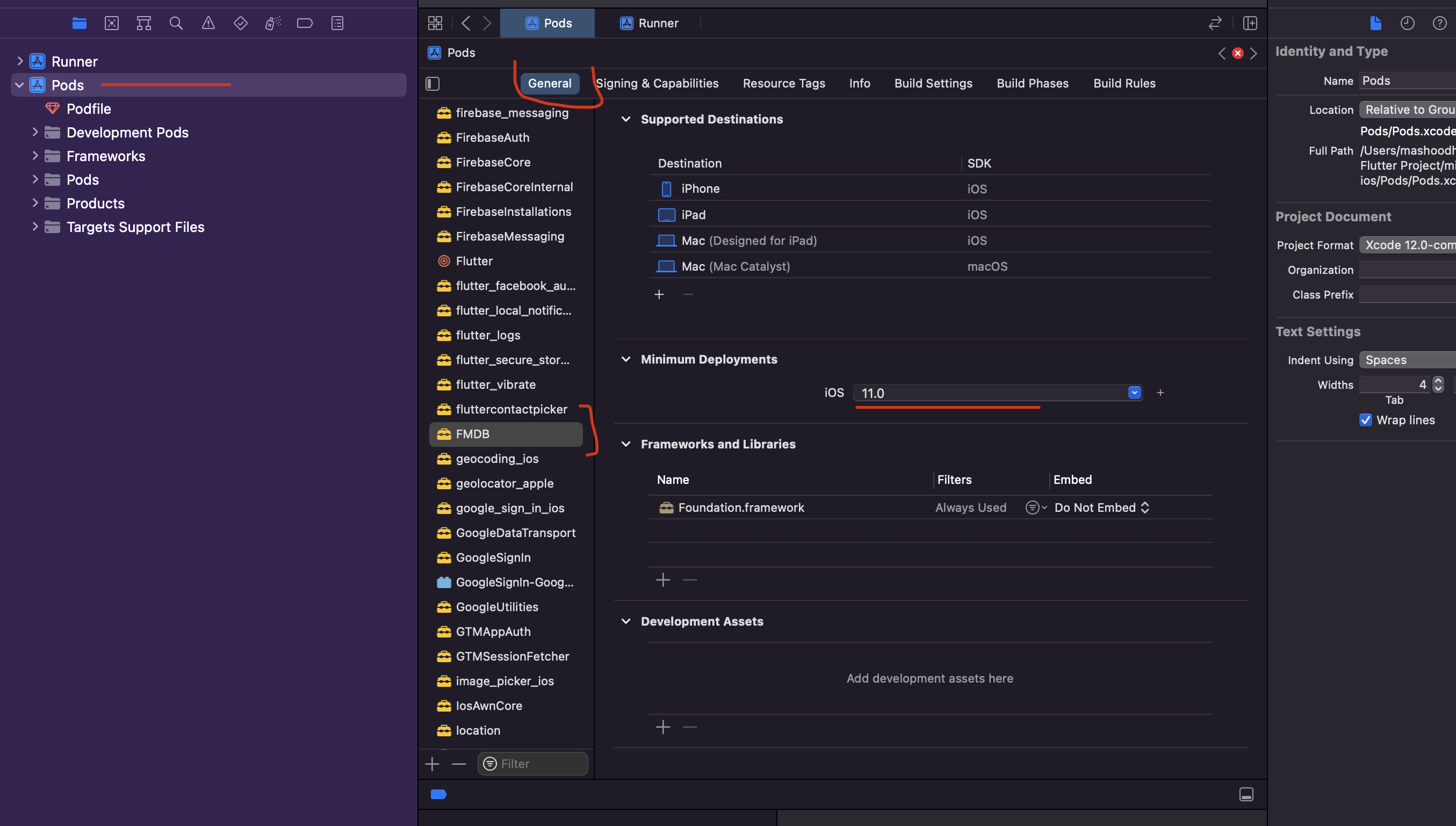The width and height of the screenshot is (1456, 826).
Task: Click the targets Filter field
Action: click(x=532, y=764)
